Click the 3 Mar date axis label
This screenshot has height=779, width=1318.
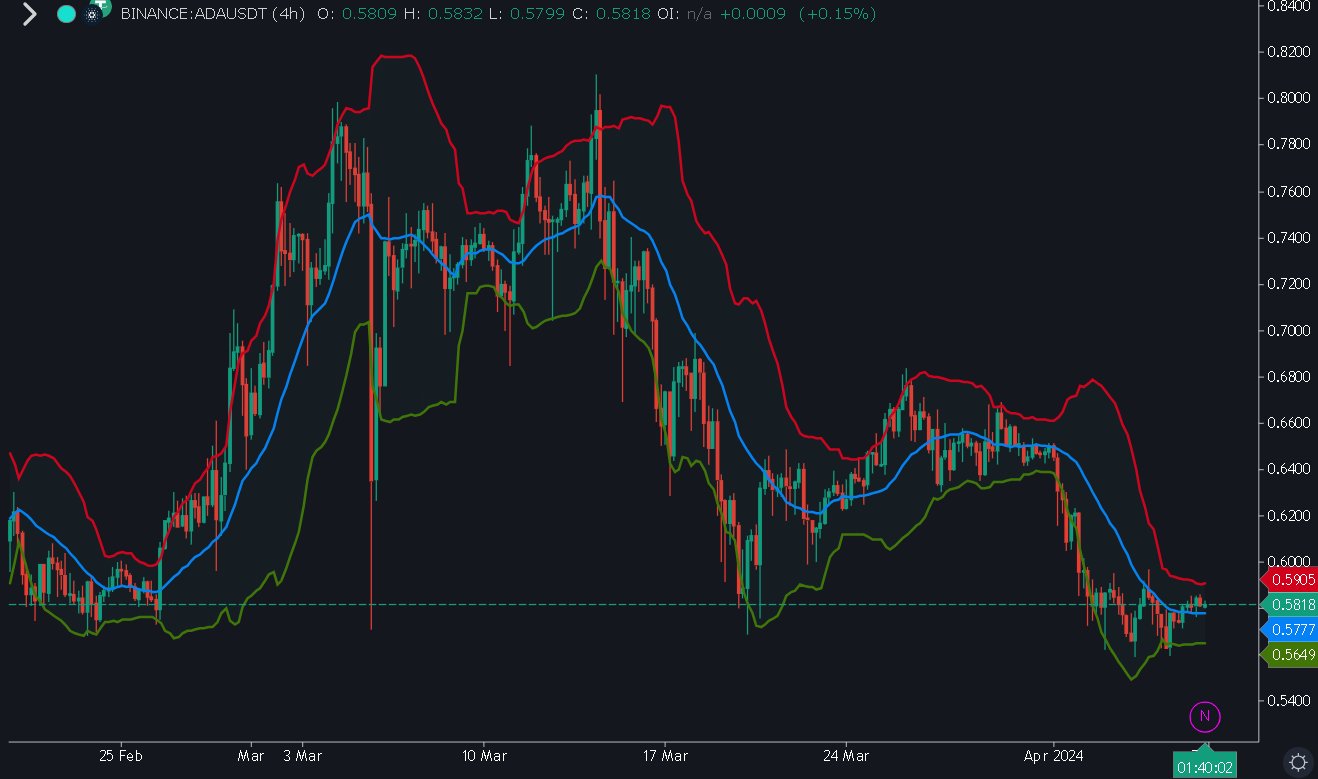[x=302, y=755]
